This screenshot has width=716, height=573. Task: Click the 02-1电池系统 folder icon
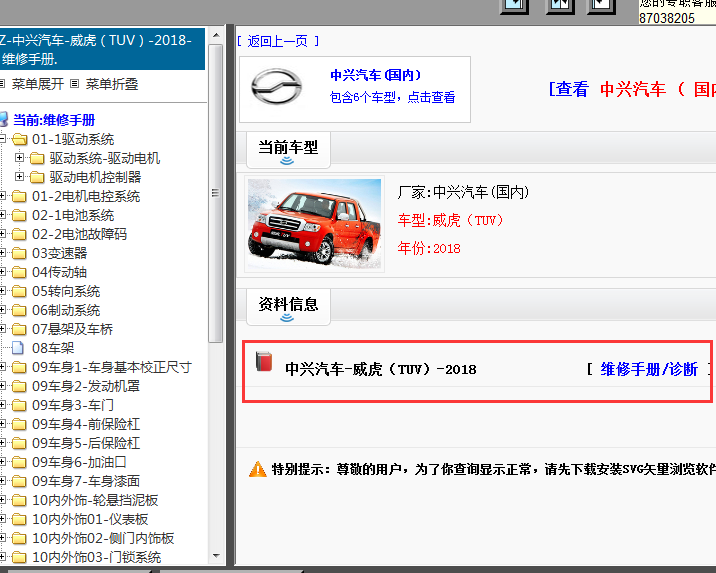pyautogui.click(x=19, y=215)
